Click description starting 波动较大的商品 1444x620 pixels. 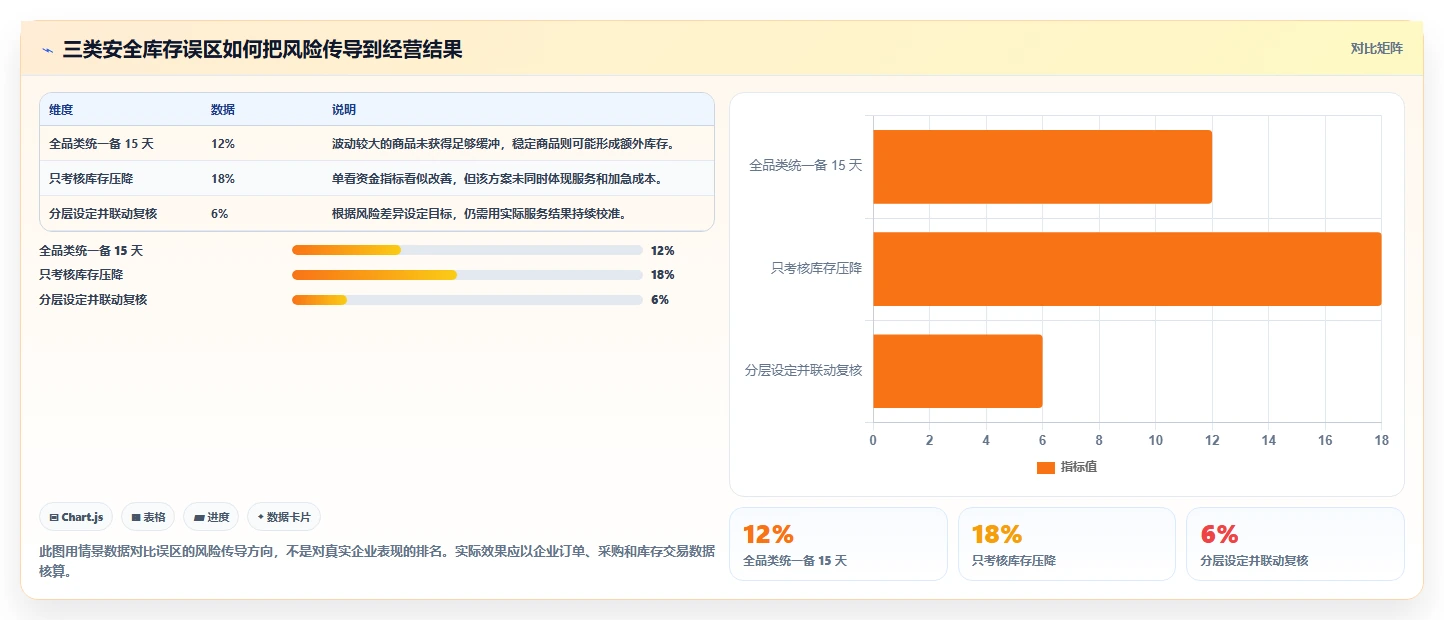[x=503, y=143]
